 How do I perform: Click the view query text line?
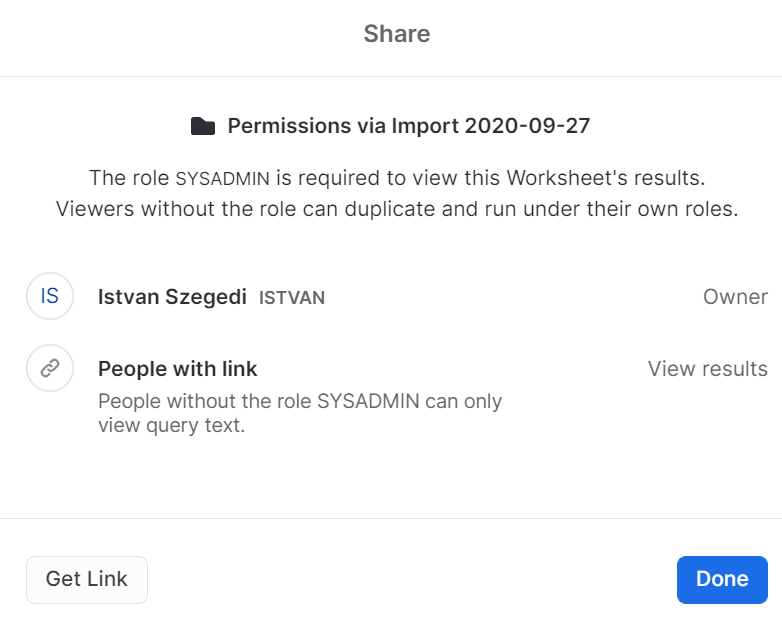point(171,426)
